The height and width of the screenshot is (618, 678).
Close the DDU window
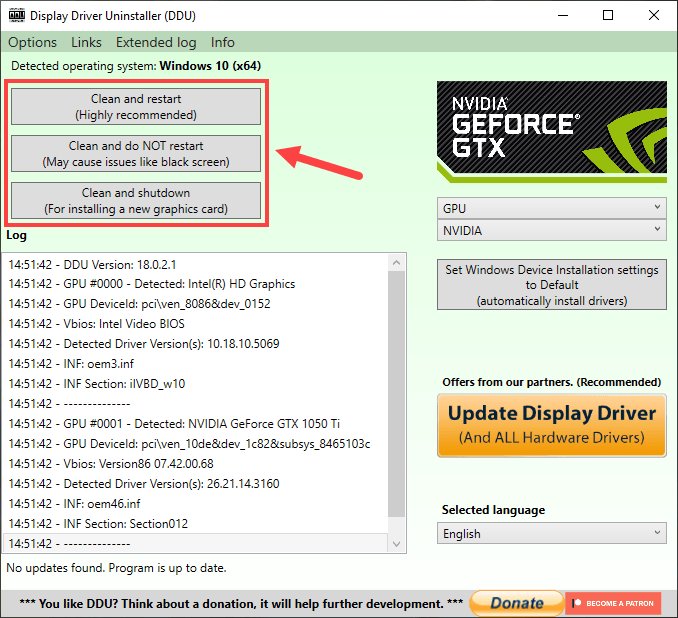point(654,16)
